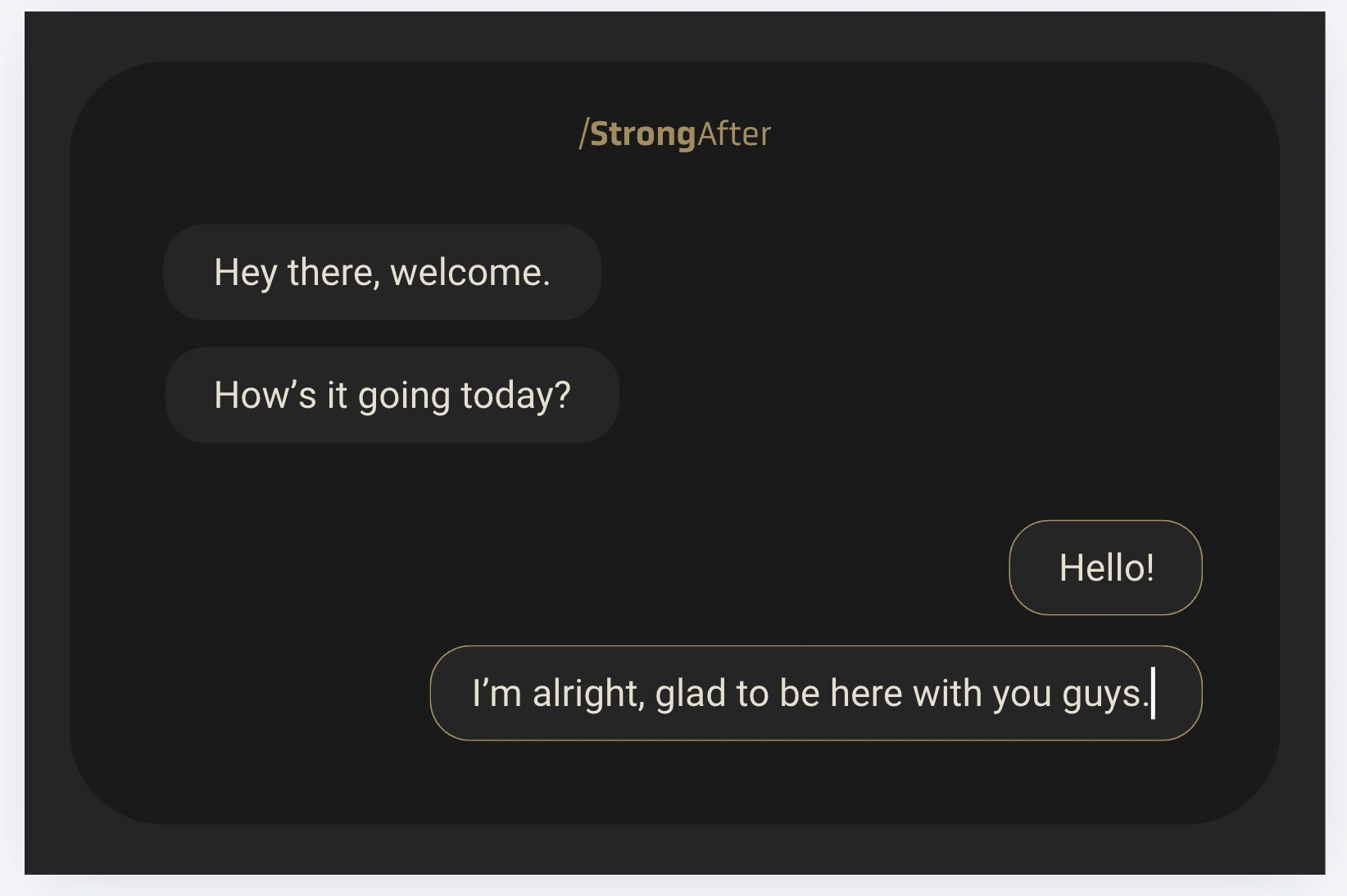This screenshot has width=1347, height=896.
Task: Click the word "glad" in the typed reply
Action: click(690, 694)
